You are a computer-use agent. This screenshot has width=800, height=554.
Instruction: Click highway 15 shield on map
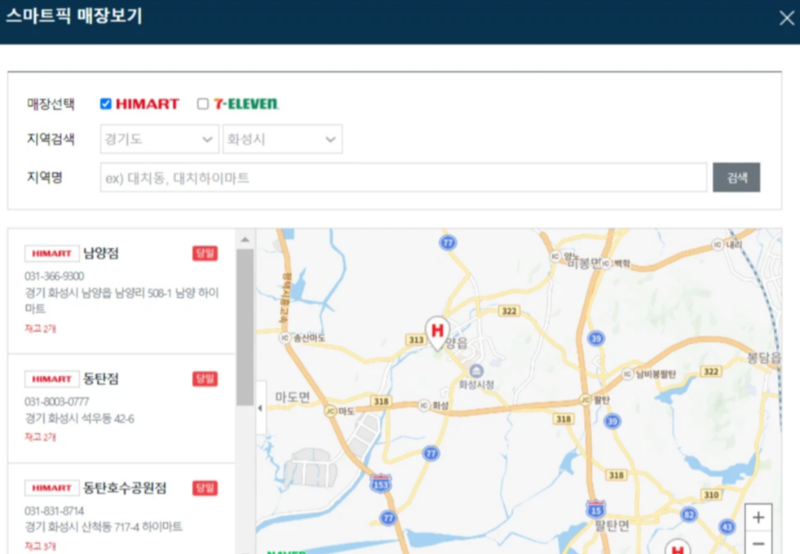tap(595, 509)
